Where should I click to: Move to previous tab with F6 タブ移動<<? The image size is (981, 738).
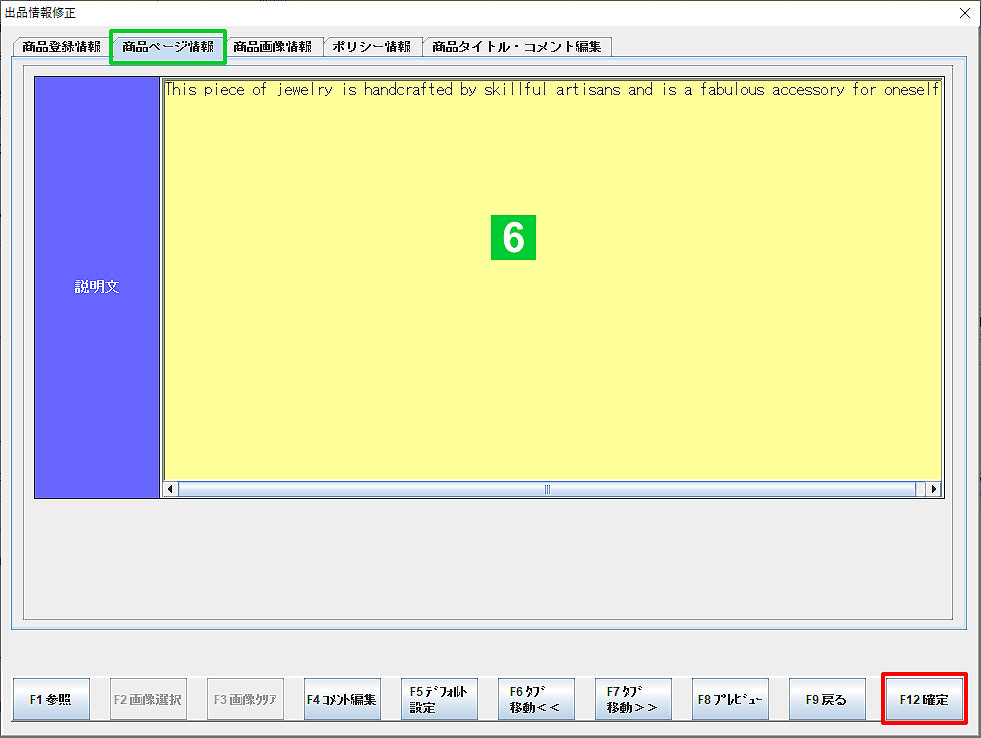tap(536, 699)
